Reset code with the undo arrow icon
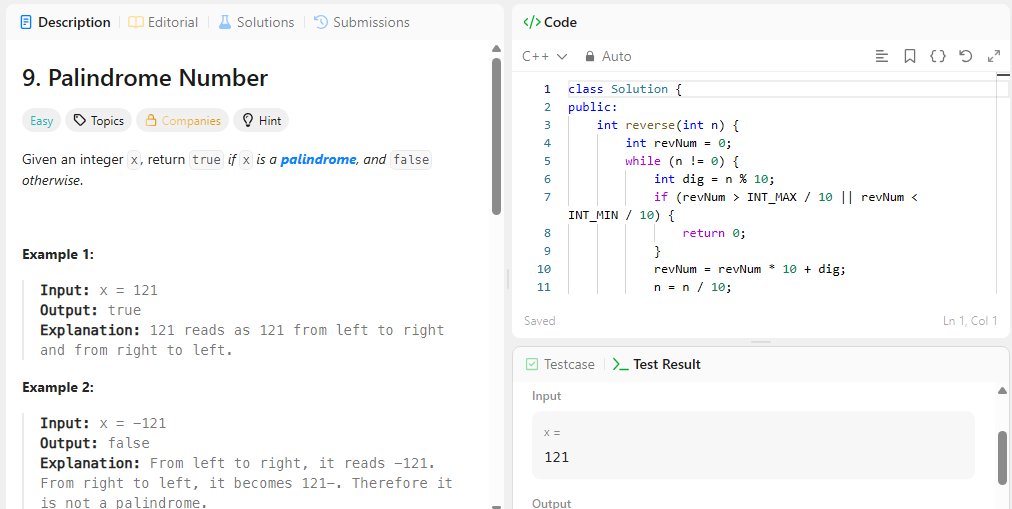Image resolution: width=1012 pixels, height=509 pixels. pos(966,56)
